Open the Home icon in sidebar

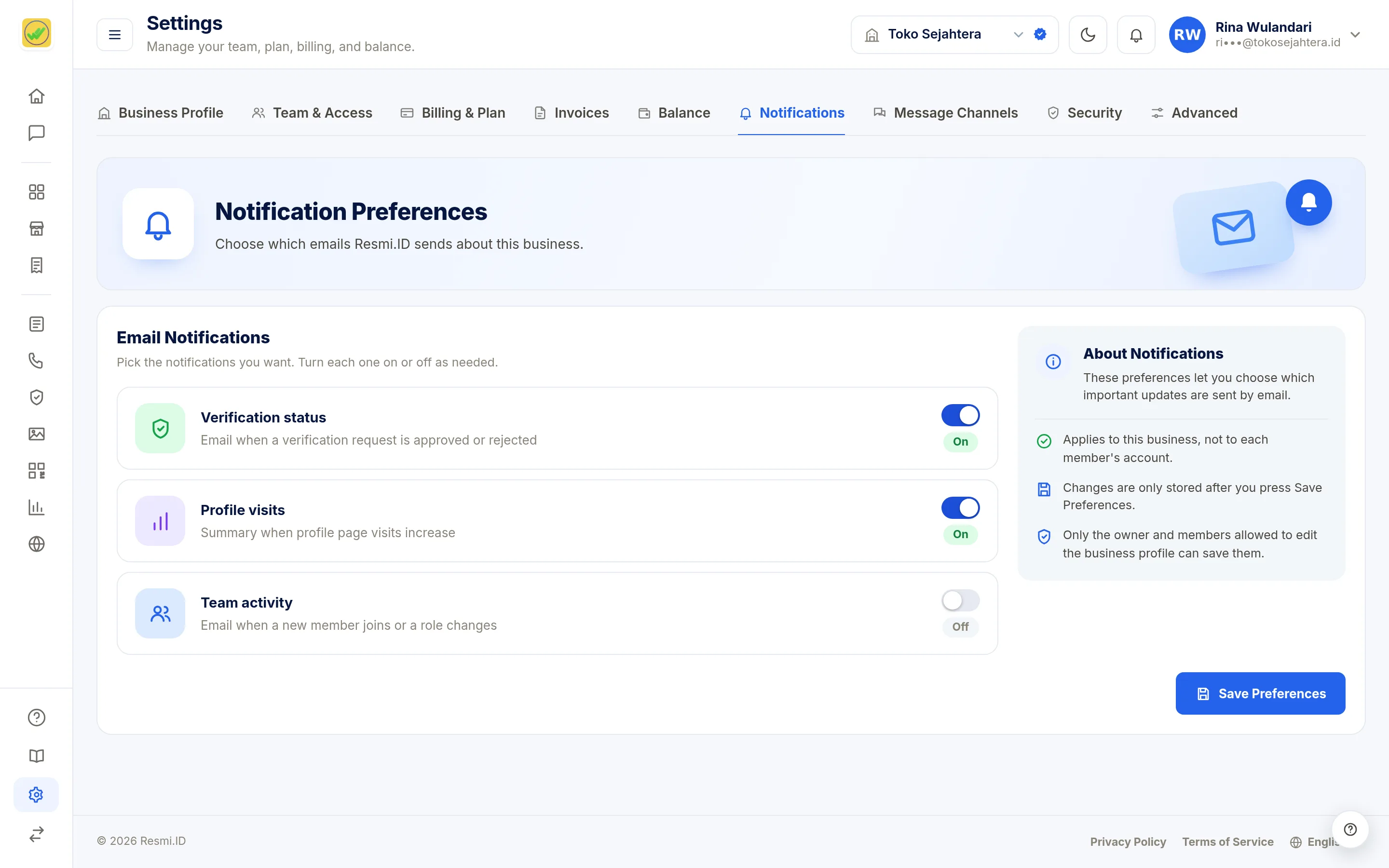(x=36, y=96)
